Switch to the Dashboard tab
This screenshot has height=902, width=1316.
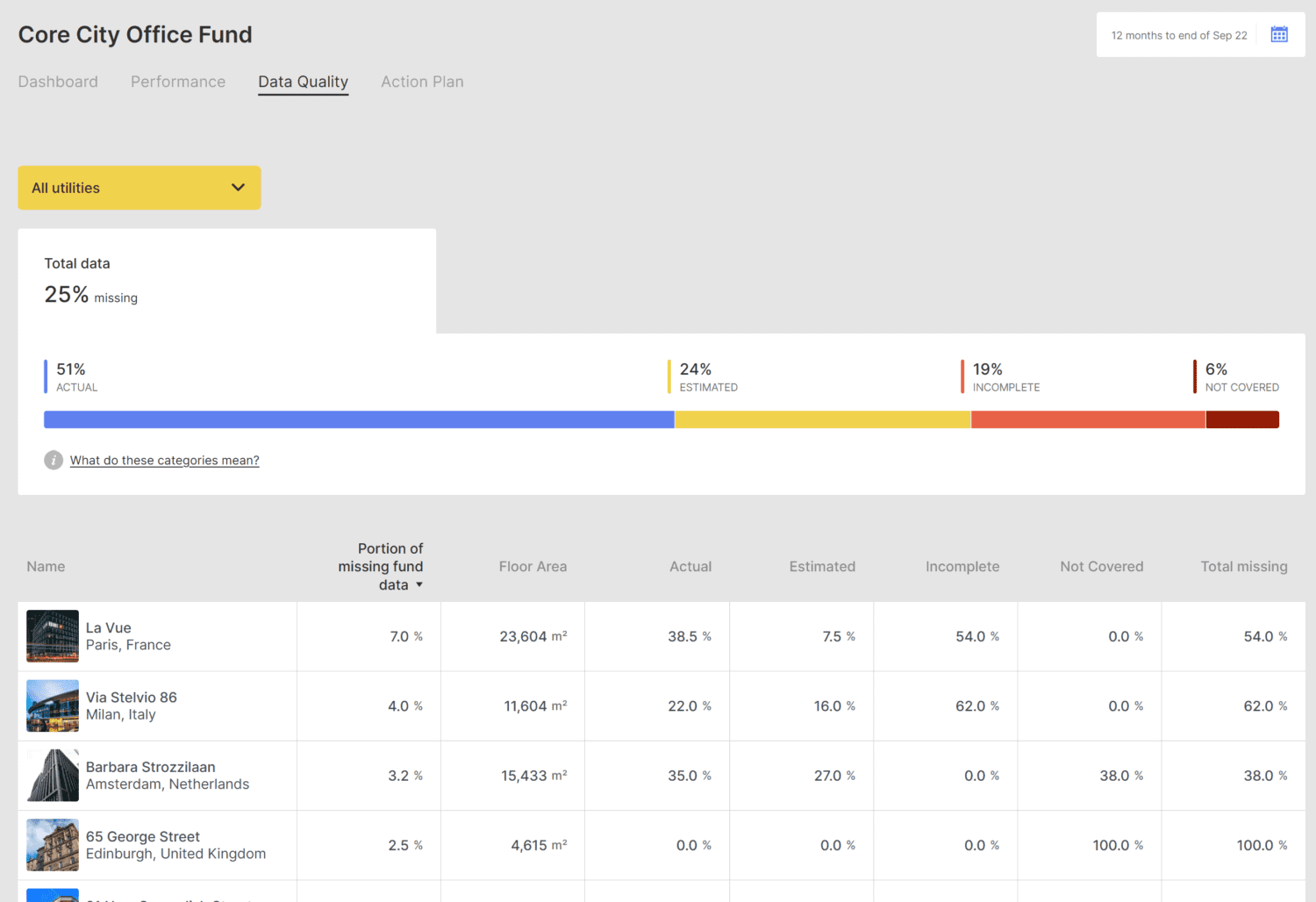pos(58,82)
